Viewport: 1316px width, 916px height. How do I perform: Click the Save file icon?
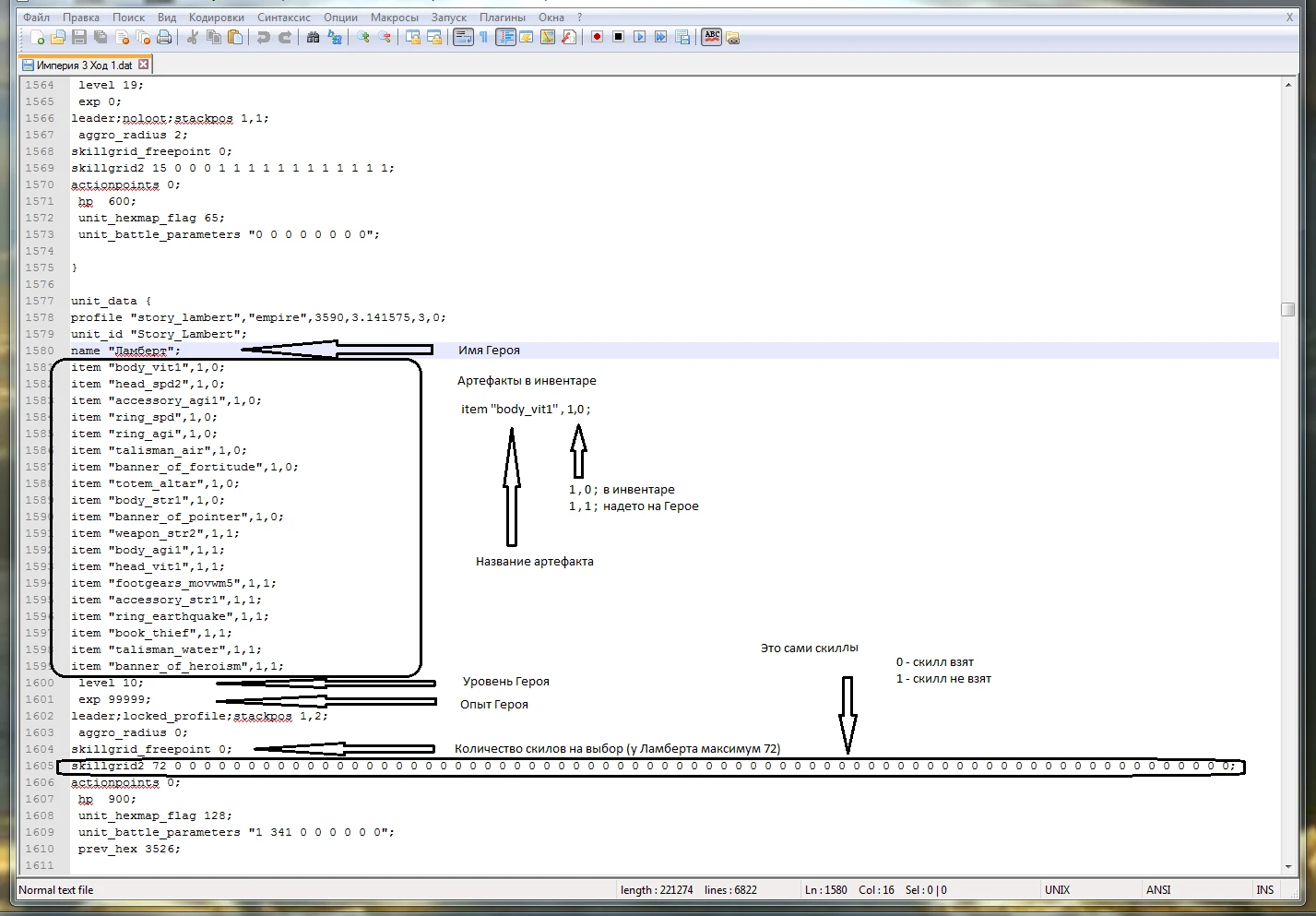tap(79, 38)
